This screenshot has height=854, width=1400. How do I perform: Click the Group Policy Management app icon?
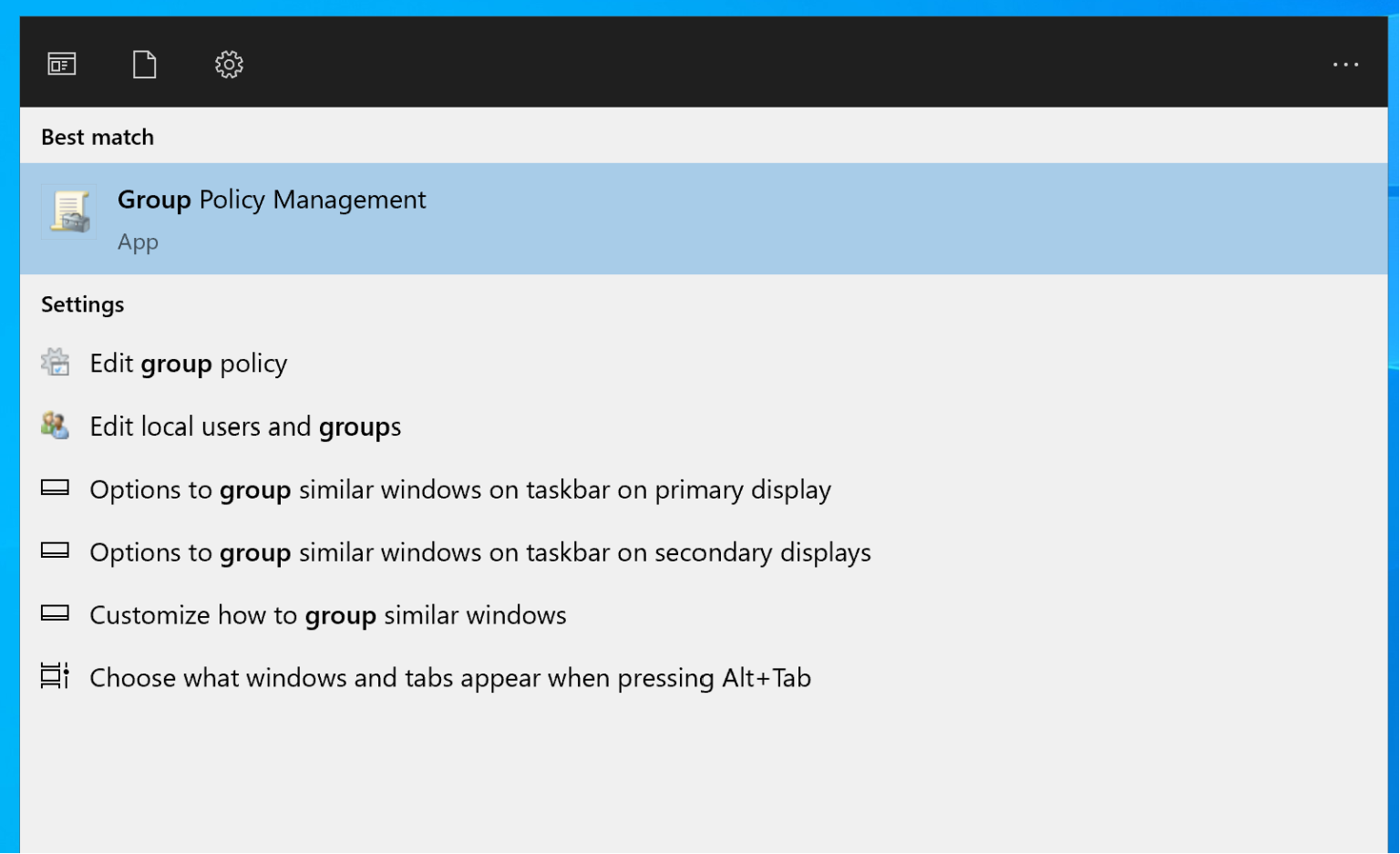(x=69, y=211)
